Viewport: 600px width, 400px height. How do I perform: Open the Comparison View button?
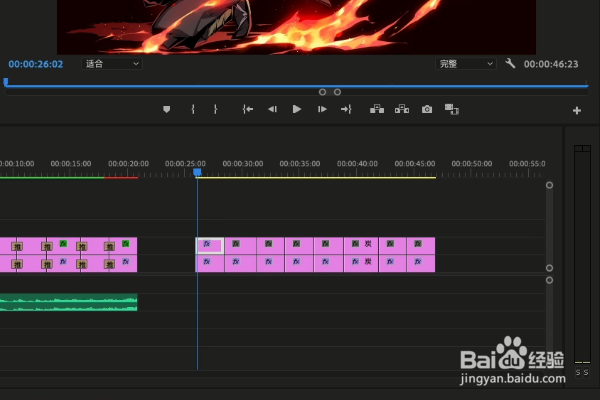coord(452,109)
